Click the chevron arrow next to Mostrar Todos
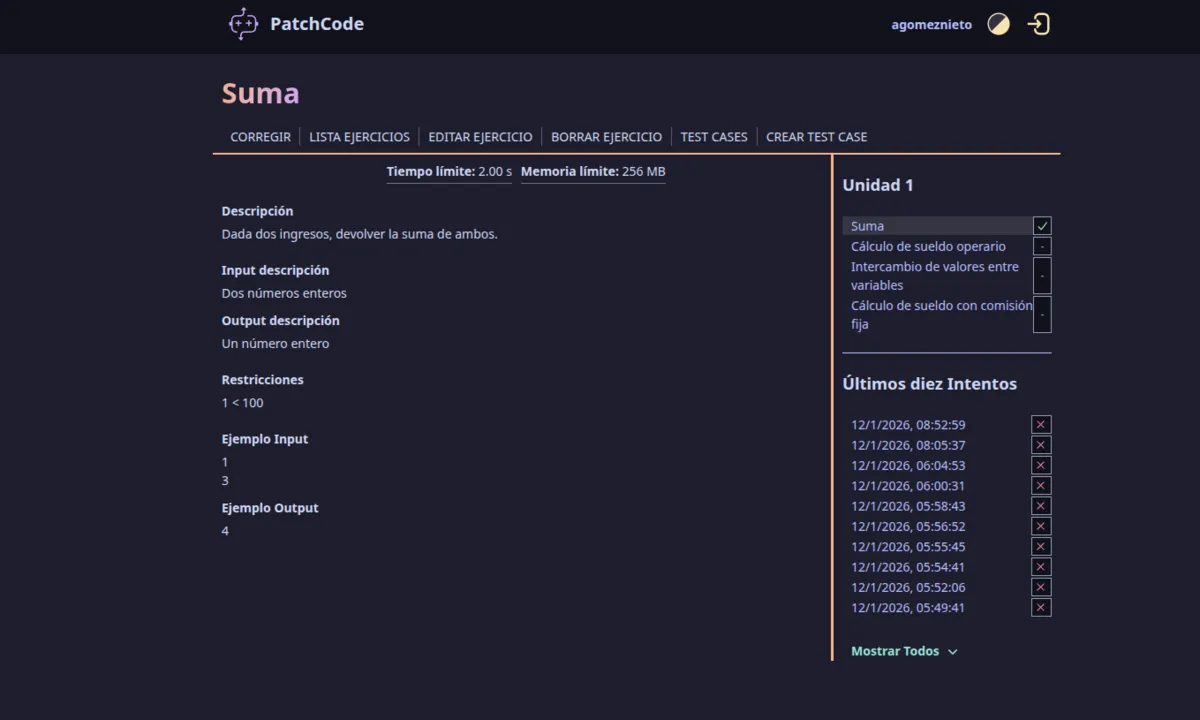1200x720 pixels. coord(952,652)
